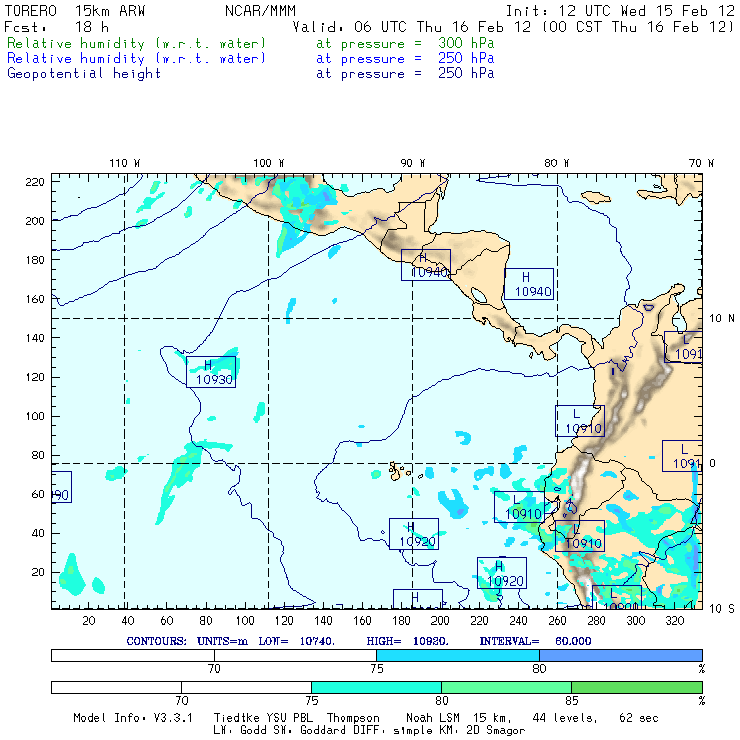The image size is (740, 740).
Task: Select the "80 W" longitude label
Action: 556,163
